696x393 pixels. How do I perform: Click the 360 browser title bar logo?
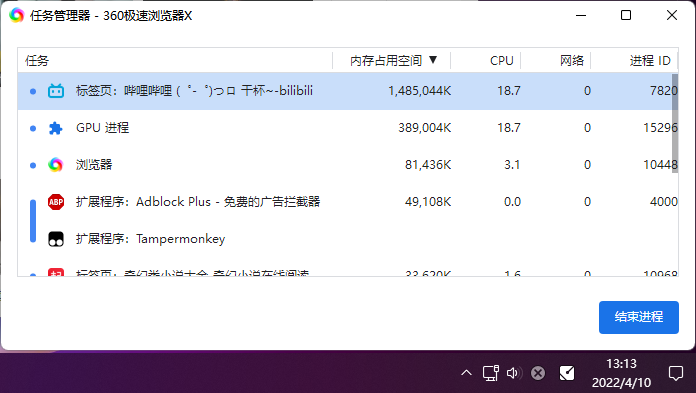[x=16, y=16]
